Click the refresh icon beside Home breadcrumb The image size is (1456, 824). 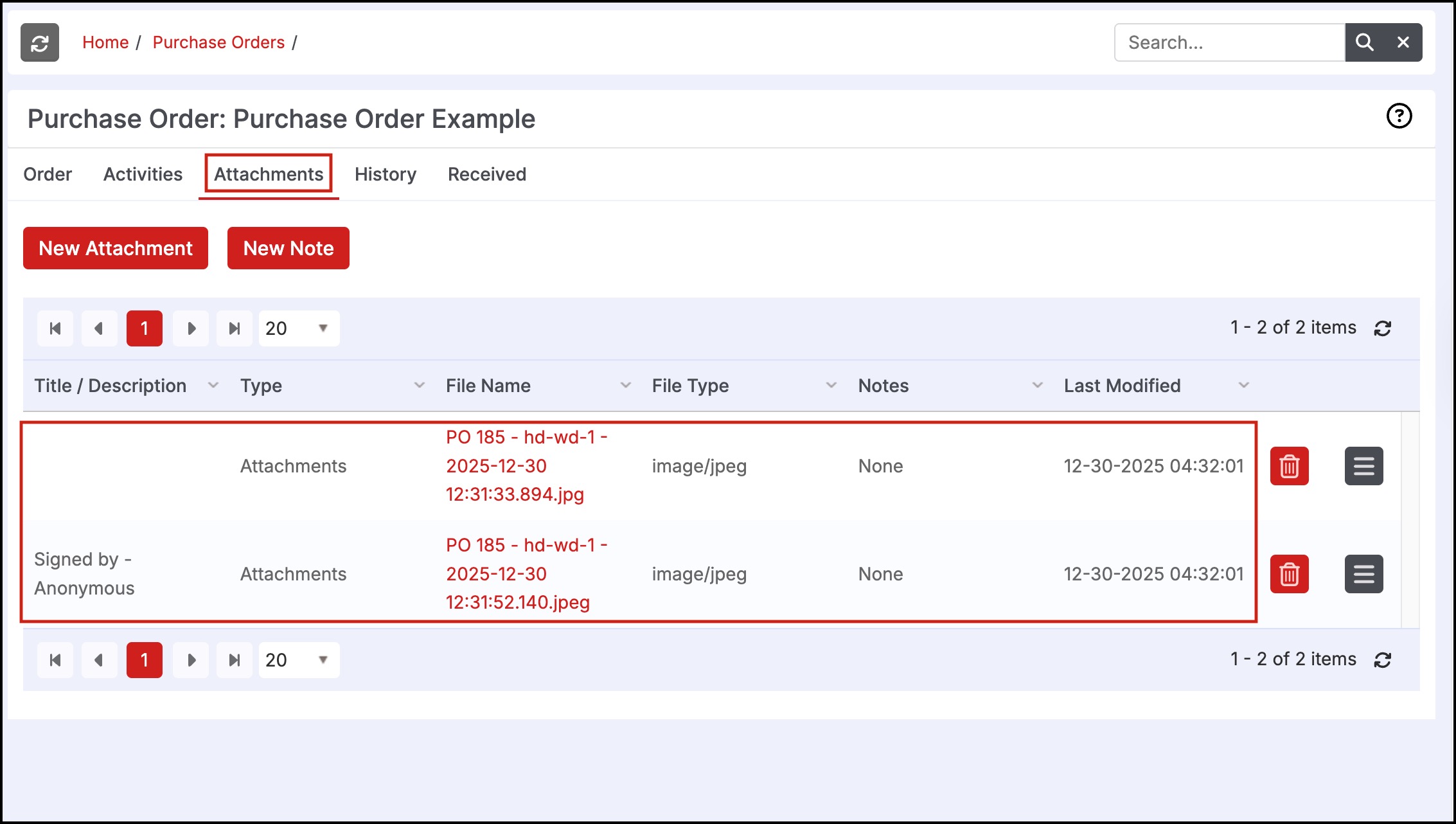click(x=40, y=42)
